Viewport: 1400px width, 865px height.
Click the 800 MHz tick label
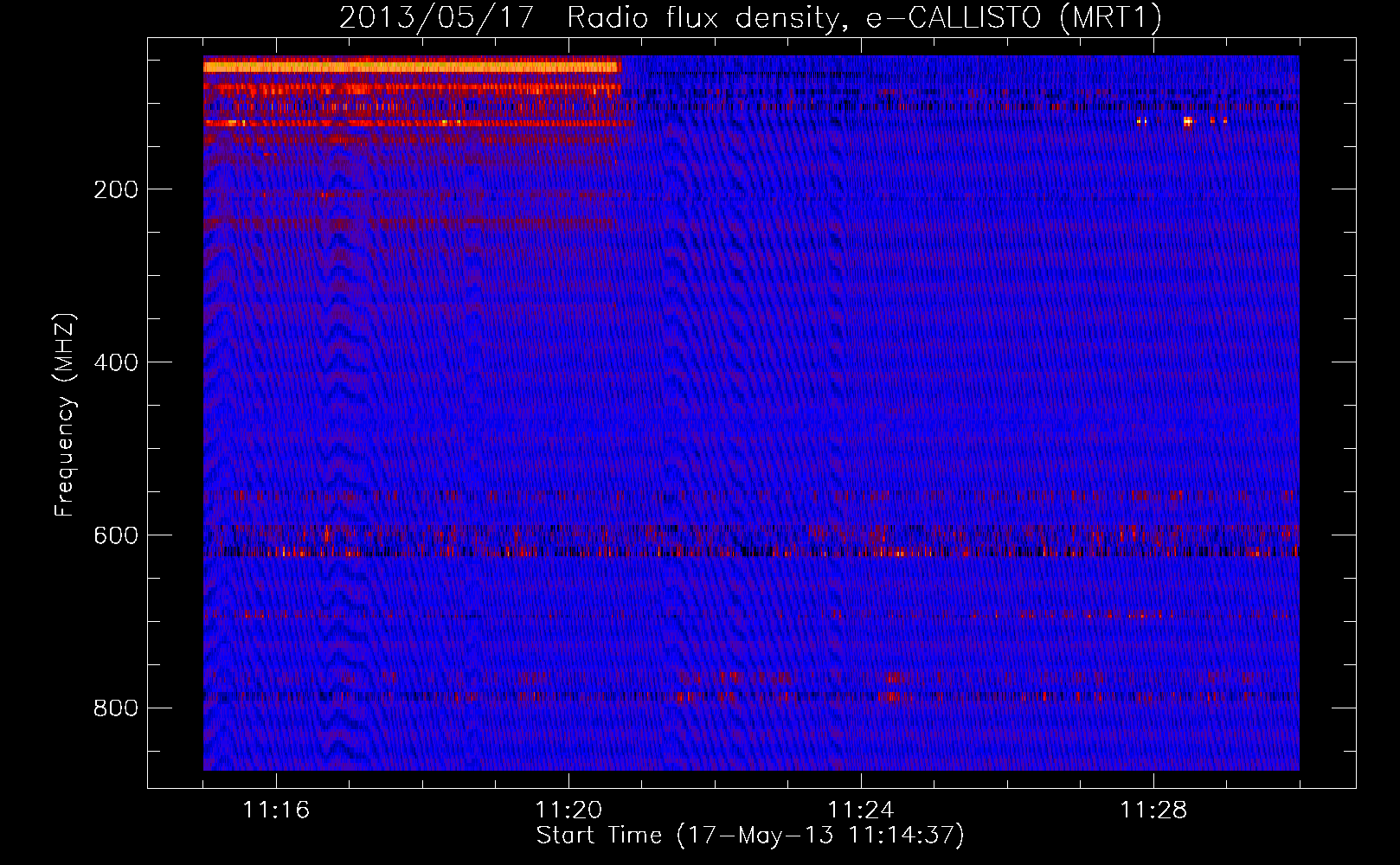[x=116, y=708]
